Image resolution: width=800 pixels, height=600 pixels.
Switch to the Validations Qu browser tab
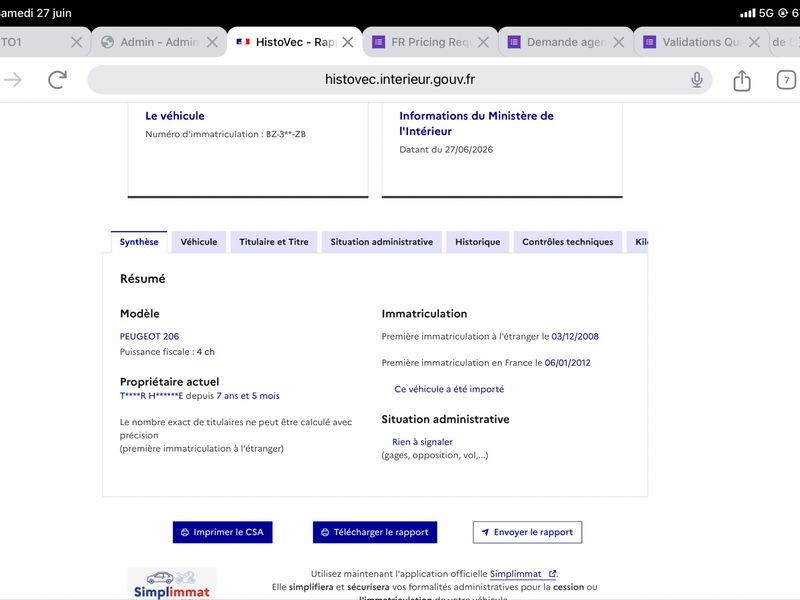pos(702,42)
